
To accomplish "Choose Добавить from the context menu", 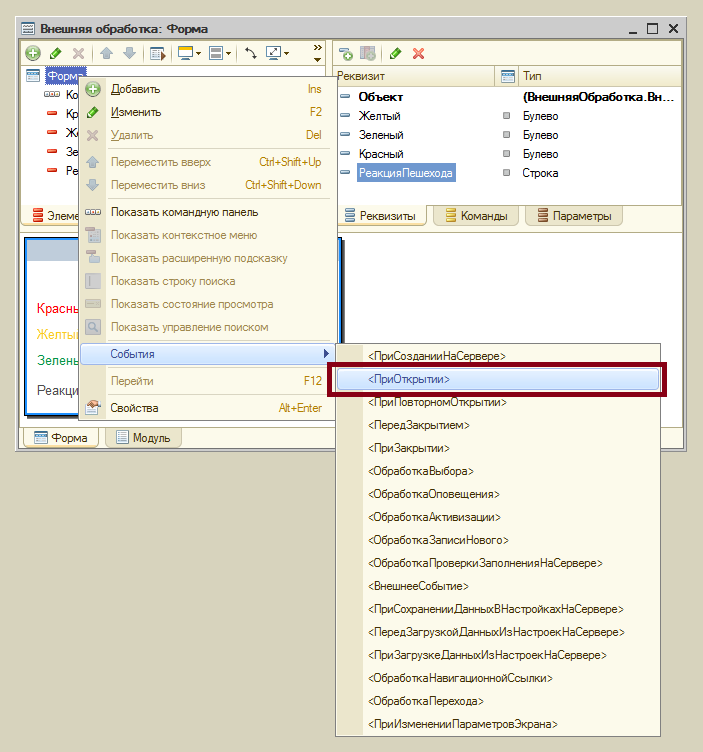I will pyautogui.click(x=135, y=89).
